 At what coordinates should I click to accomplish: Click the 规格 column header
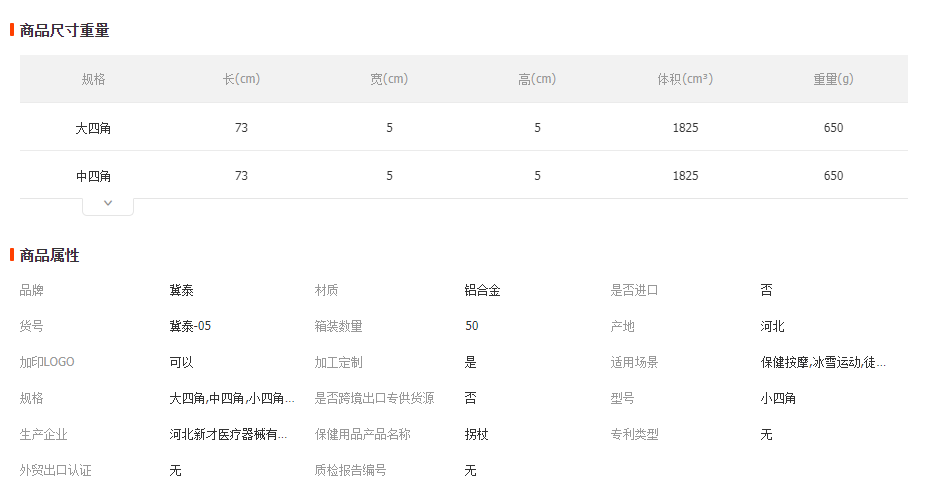(93, 79)
